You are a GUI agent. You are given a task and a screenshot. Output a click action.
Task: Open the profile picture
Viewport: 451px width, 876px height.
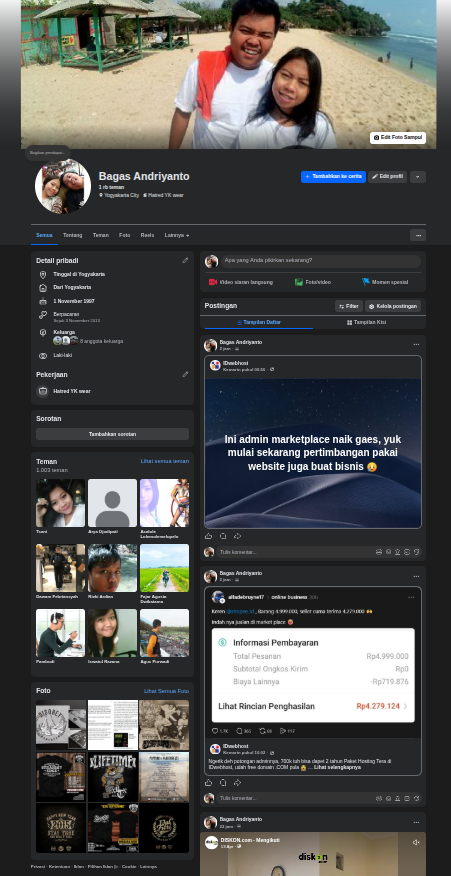pyautogui.click(x=63, y=186)
